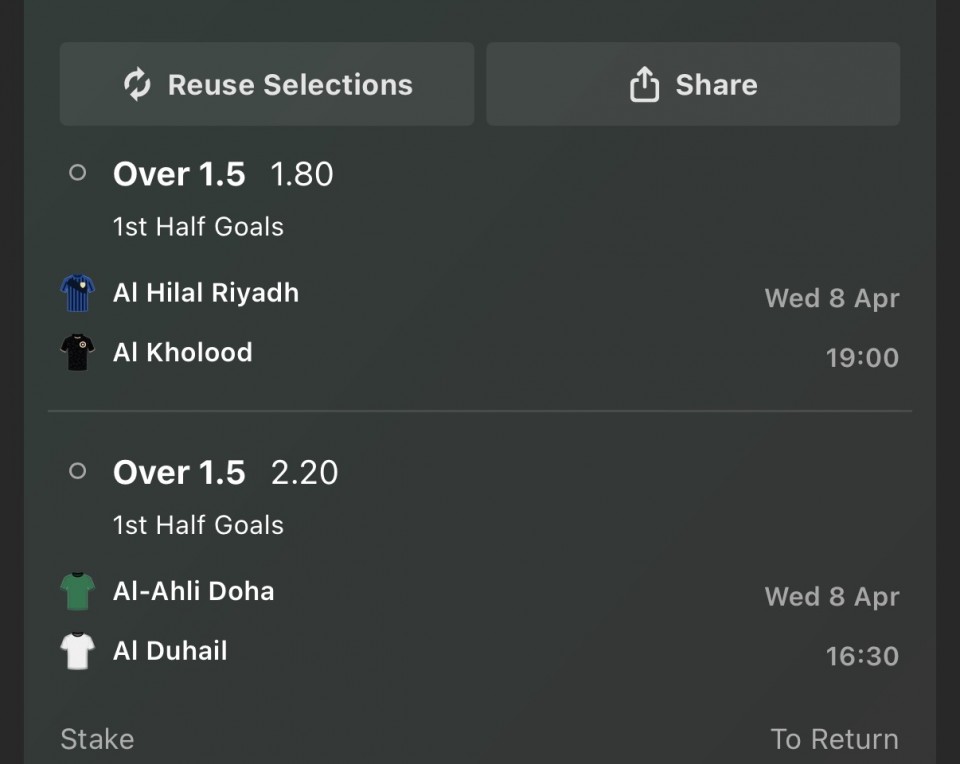This screenshot has width=960, height=764.
Task: Select the status circle beside the 1.80 selection
Action: click(x=77, y=173)
